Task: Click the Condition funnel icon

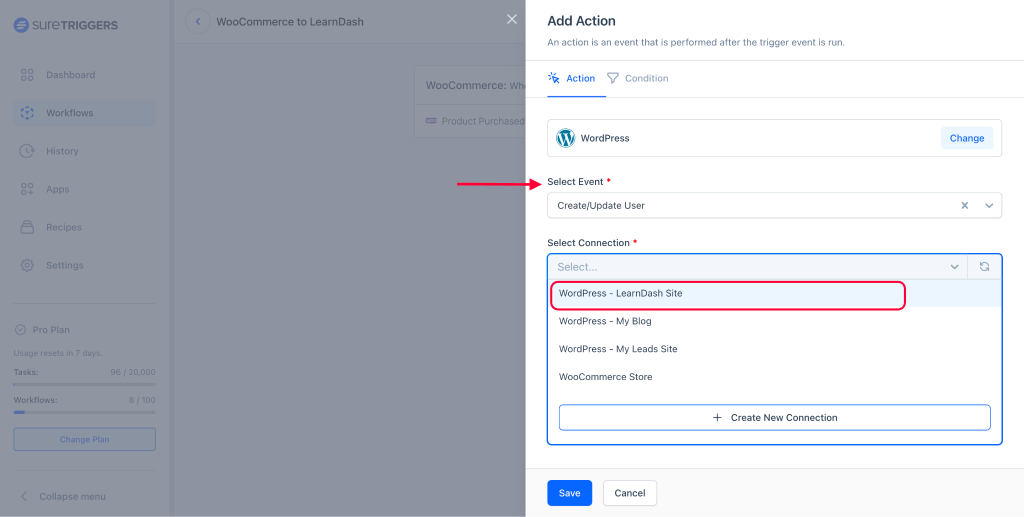Action: point(613,78)
